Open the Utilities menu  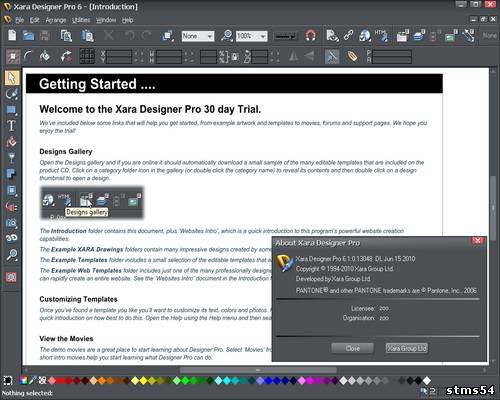tap(81, 20)
